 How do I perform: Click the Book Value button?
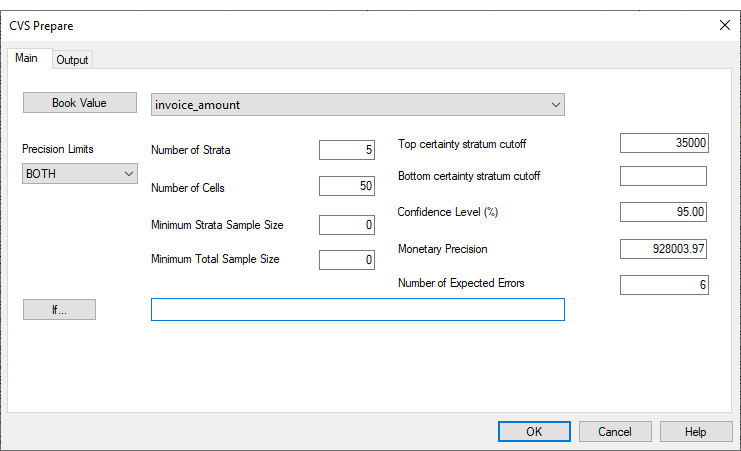click(79, 103)
